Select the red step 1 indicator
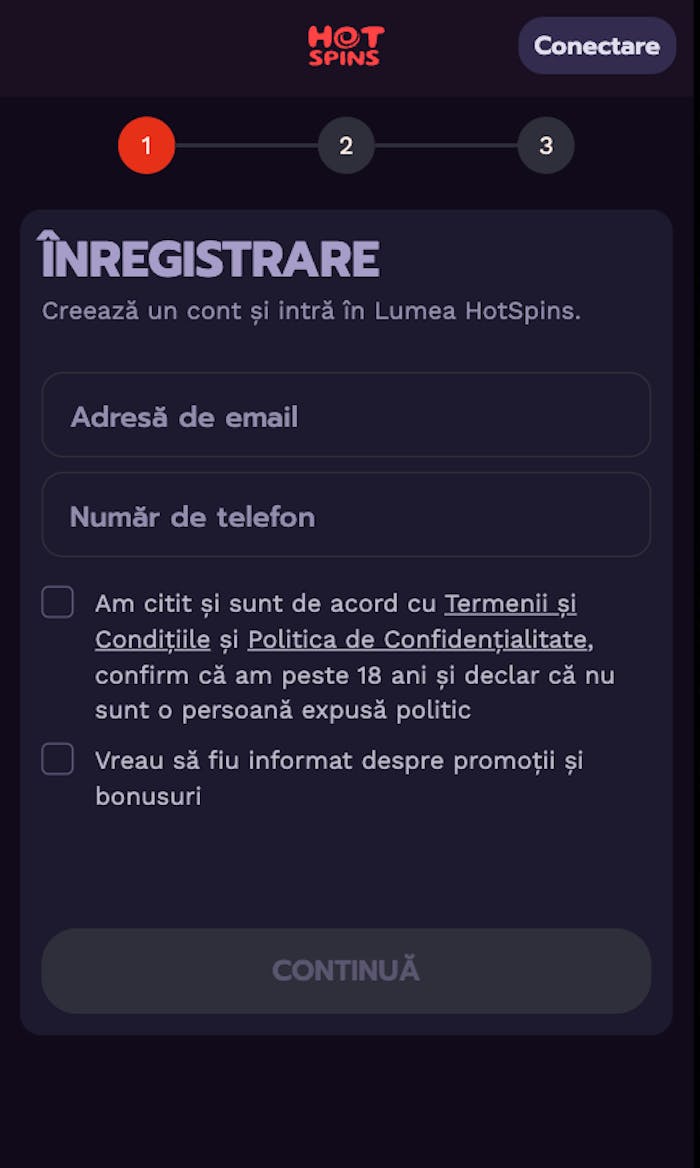This screenshot has width=700, height=1168. [x=147, y=145]
